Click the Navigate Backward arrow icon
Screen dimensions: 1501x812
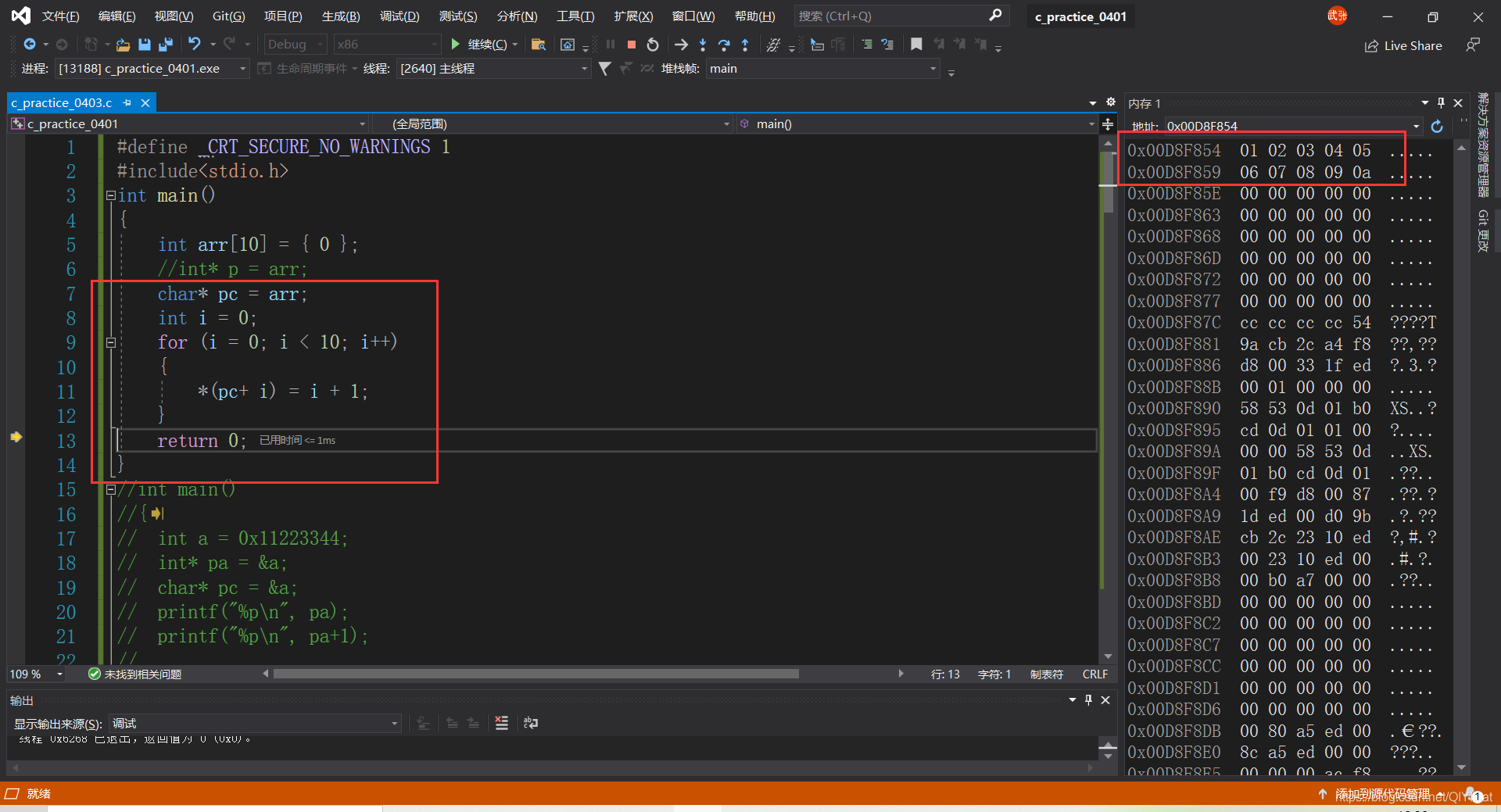30,45
